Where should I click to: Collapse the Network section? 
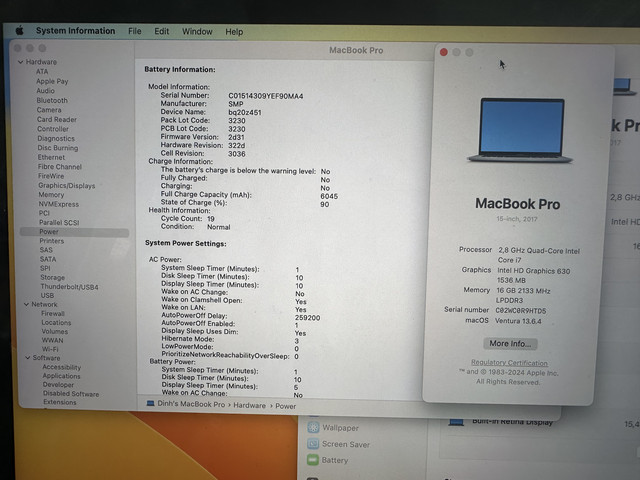coord(26,304)
